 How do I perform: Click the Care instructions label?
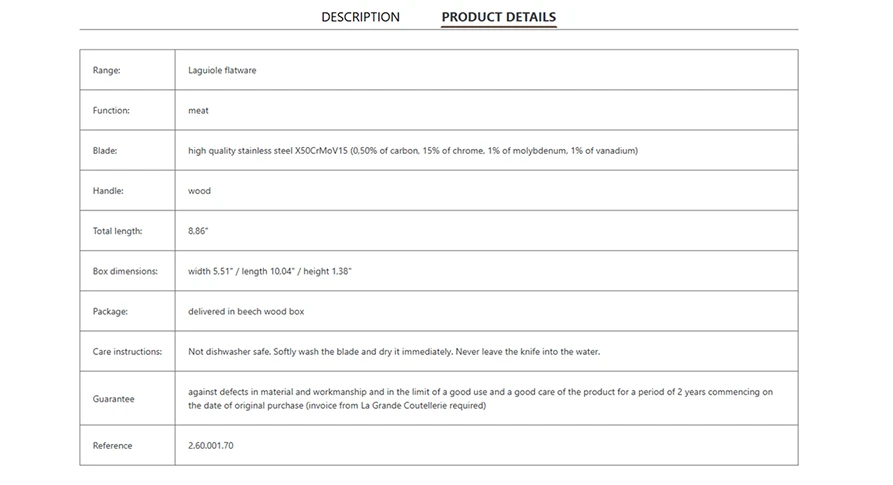[127, 352]
